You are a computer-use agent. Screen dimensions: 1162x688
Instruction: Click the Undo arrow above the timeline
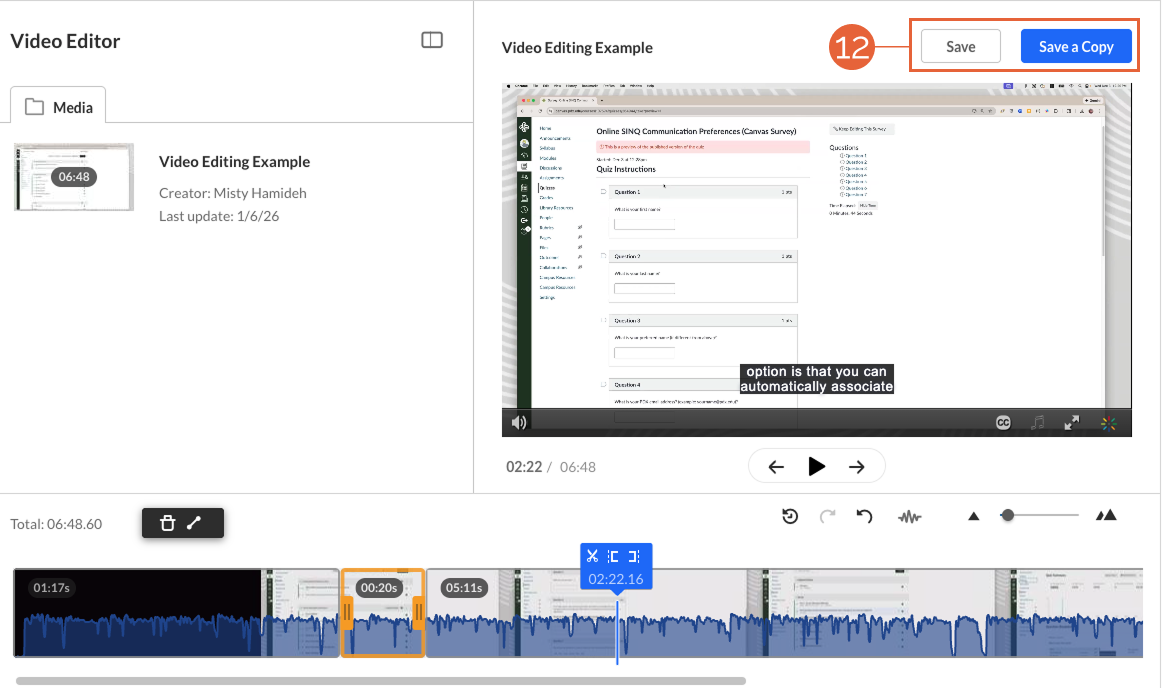(864, 516)
